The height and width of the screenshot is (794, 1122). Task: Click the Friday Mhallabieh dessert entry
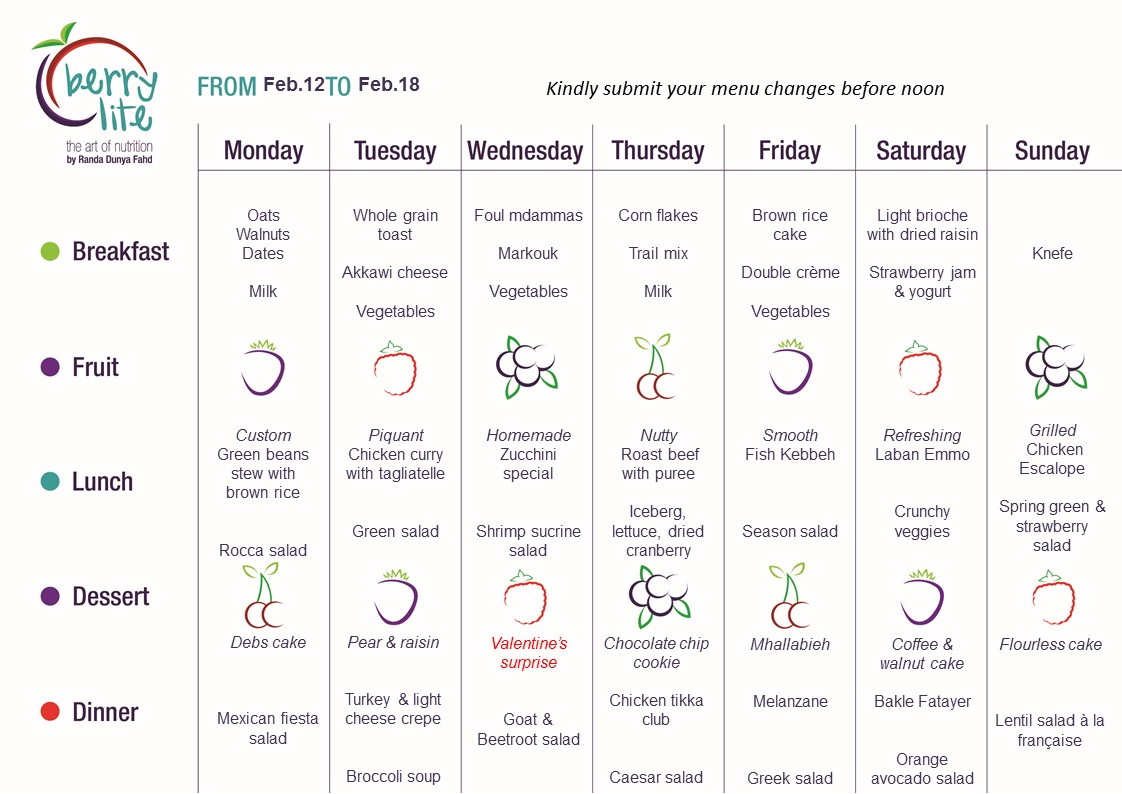(x=790, y=644)
